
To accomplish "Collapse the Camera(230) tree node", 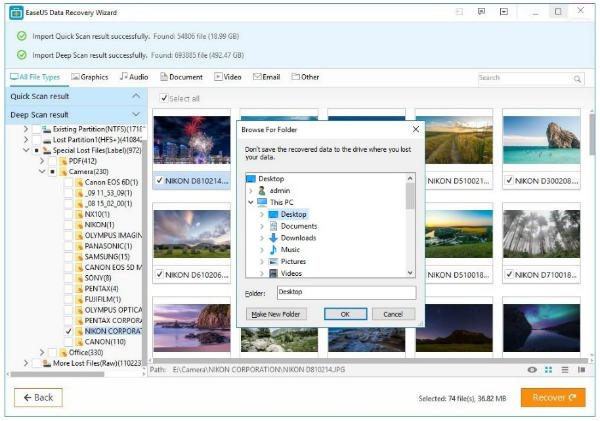I will coord(42,172).
